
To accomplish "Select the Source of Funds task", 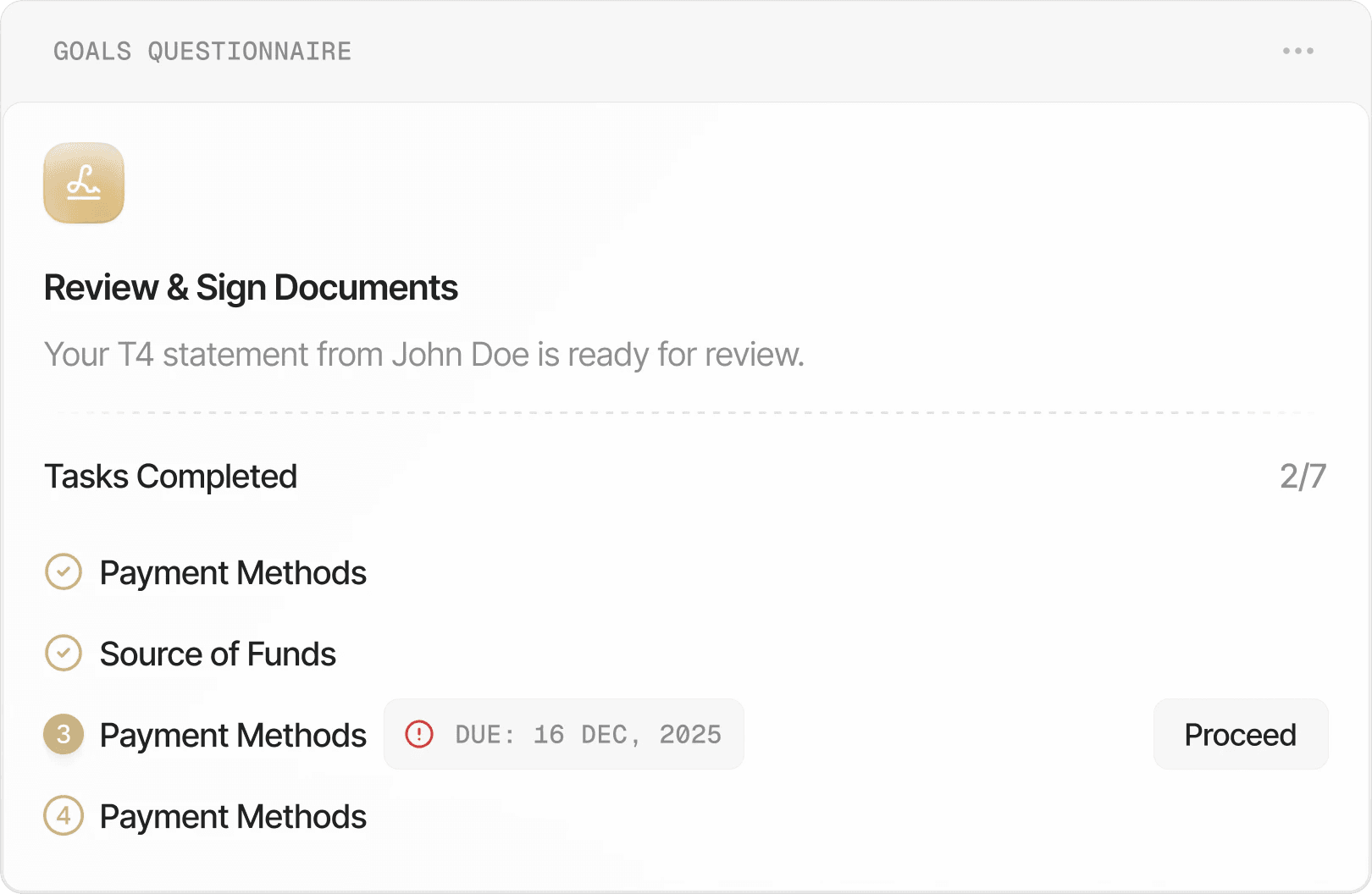I will tap(218, 654).
